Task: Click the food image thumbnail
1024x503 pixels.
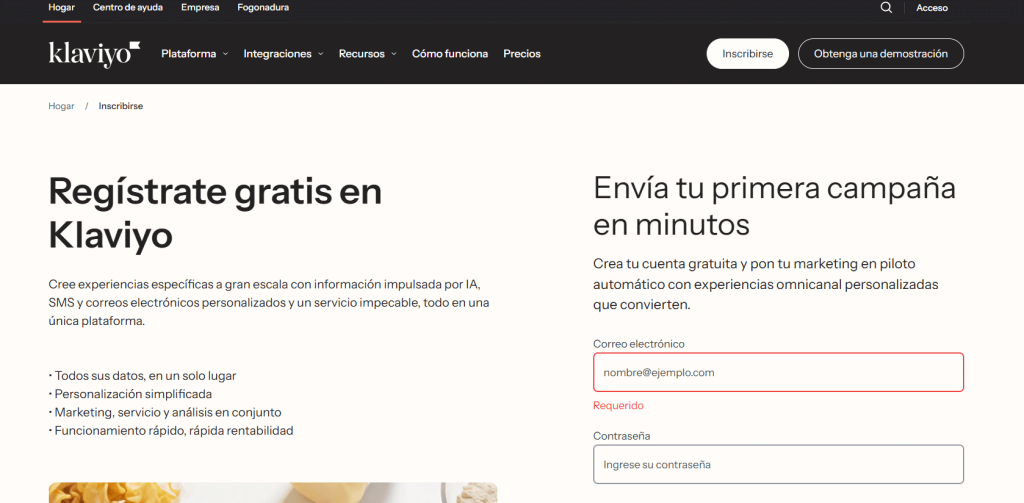Action: click(x=273, y=493)
